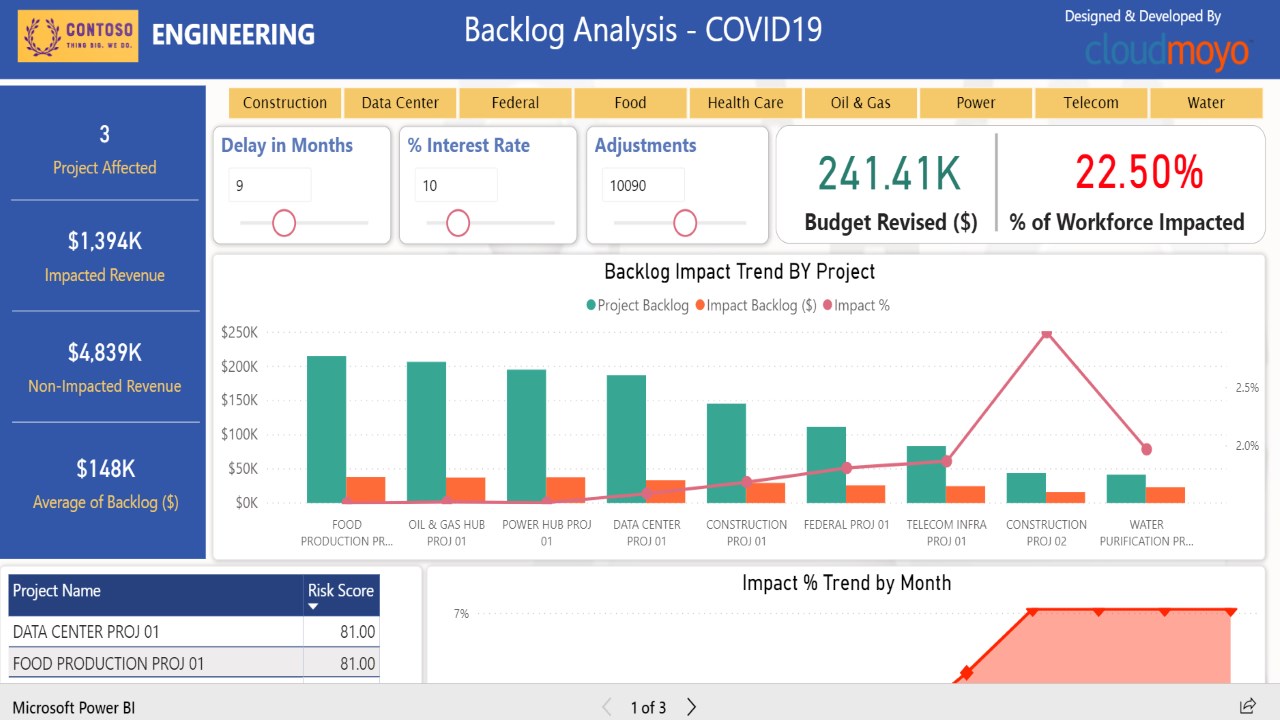Image resolution: width=1280 pixels, height=720 pixels.
Task: Go to the previous report page arrow
Action: 606,707
